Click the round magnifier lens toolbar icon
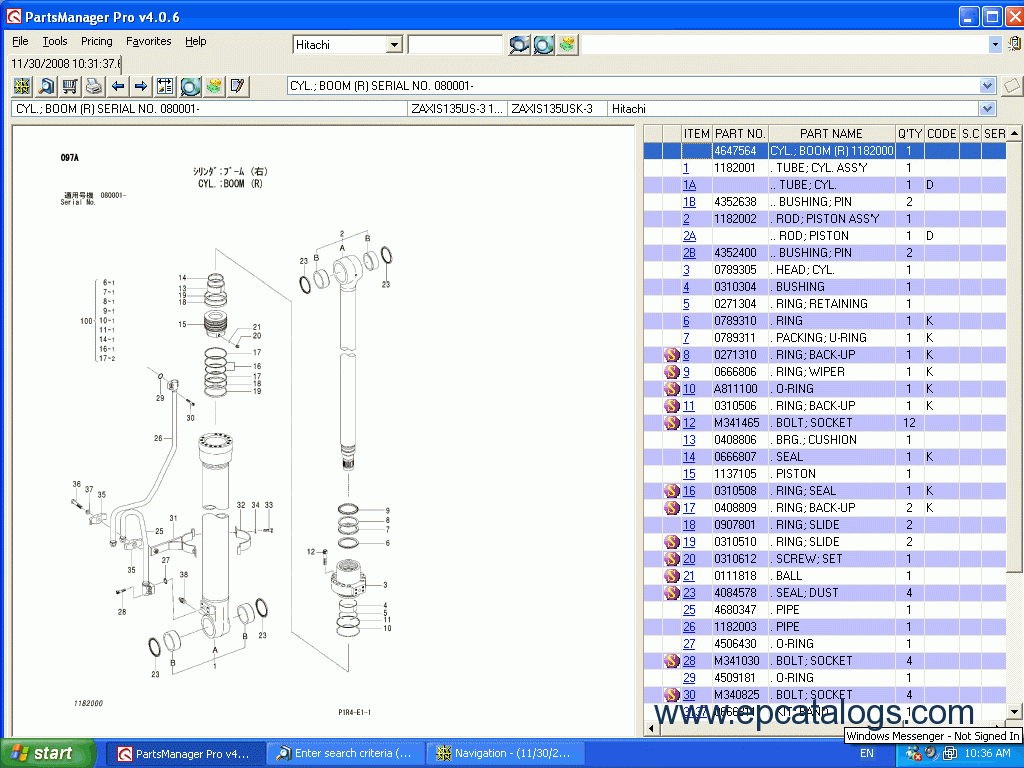Viewport: 1024px width, 768px height. [x=189, y=86]
